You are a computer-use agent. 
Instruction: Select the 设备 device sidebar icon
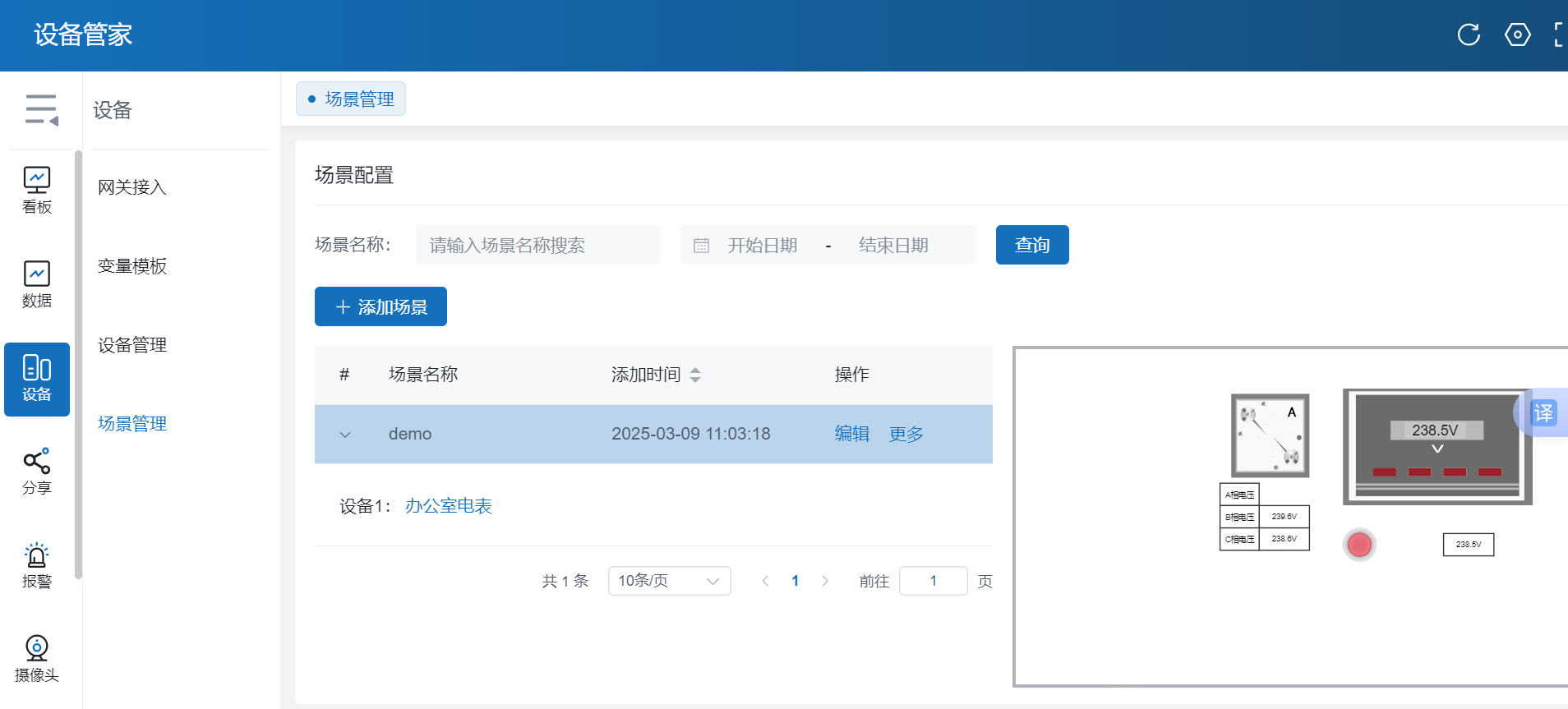tap(37, 379)
